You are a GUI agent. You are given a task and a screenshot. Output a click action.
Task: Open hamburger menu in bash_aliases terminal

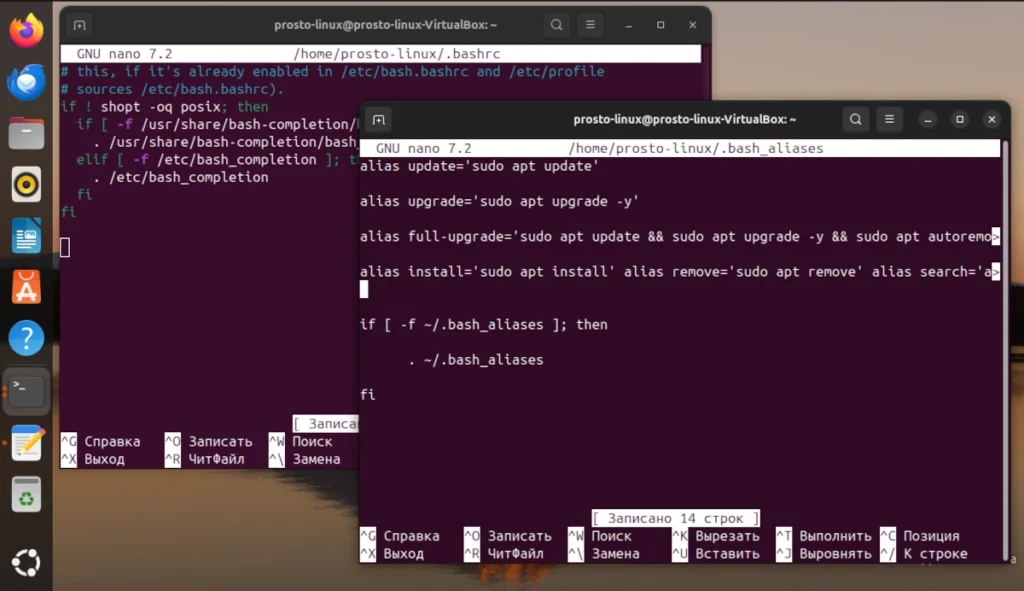[889, 120]
